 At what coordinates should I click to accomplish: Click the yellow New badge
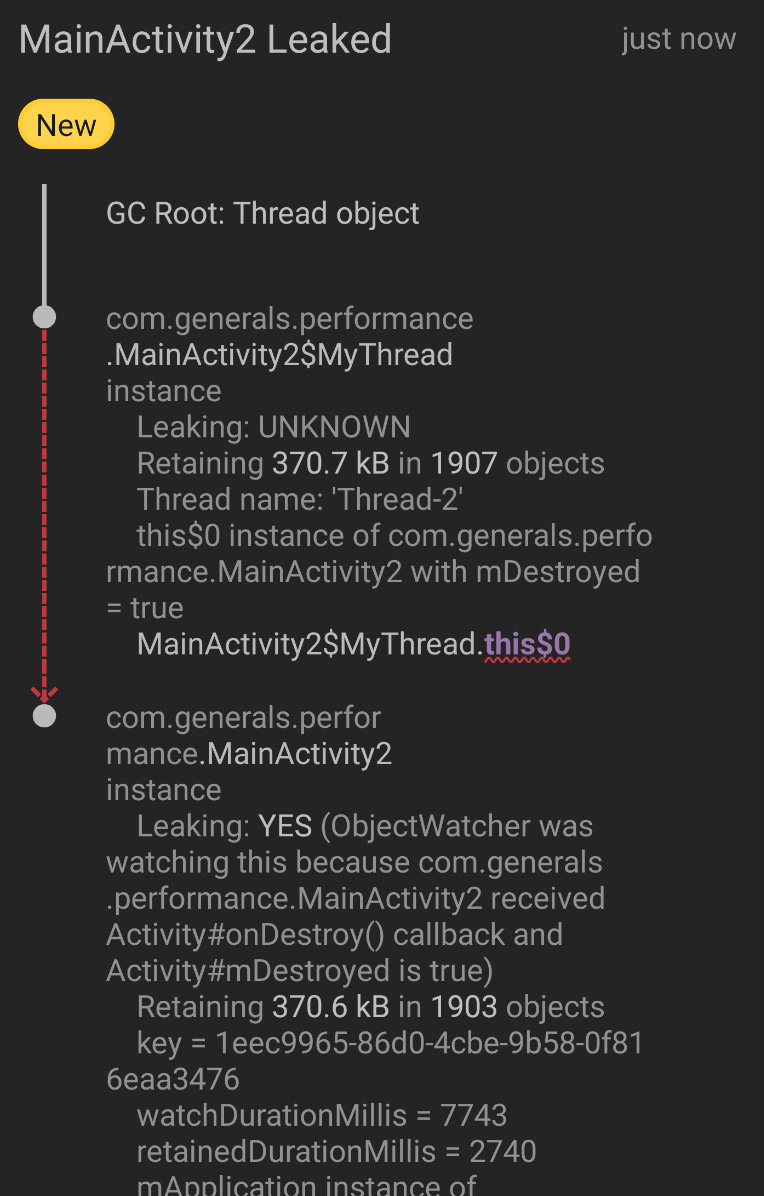(x=66, y=124)
